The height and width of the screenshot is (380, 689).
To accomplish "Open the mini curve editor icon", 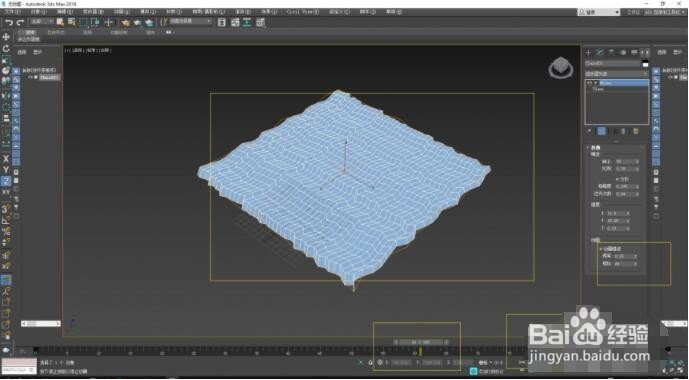I will (23, 351).
